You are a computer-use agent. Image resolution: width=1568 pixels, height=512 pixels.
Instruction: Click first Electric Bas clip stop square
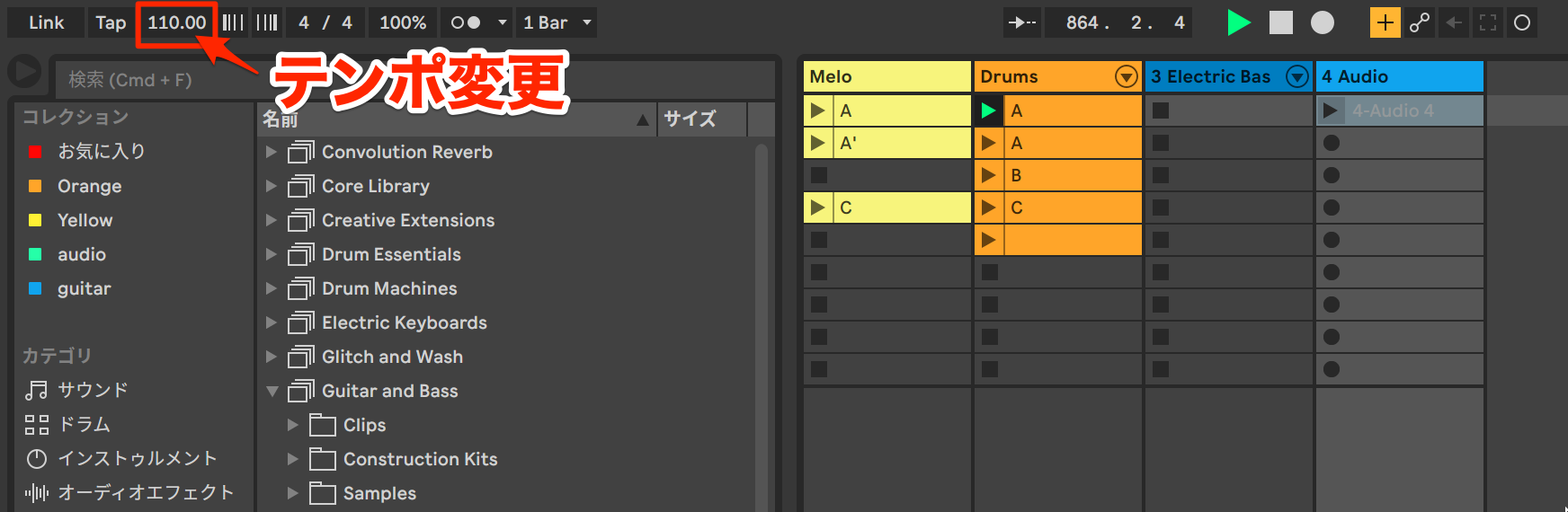[x=1161, y=110]
